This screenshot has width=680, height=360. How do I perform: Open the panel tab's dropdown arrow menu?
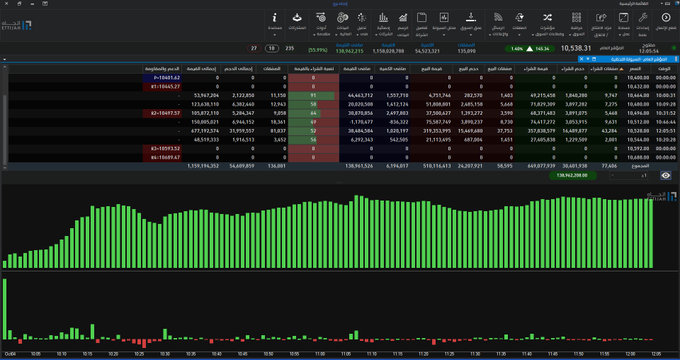click(x=588, y=59)
